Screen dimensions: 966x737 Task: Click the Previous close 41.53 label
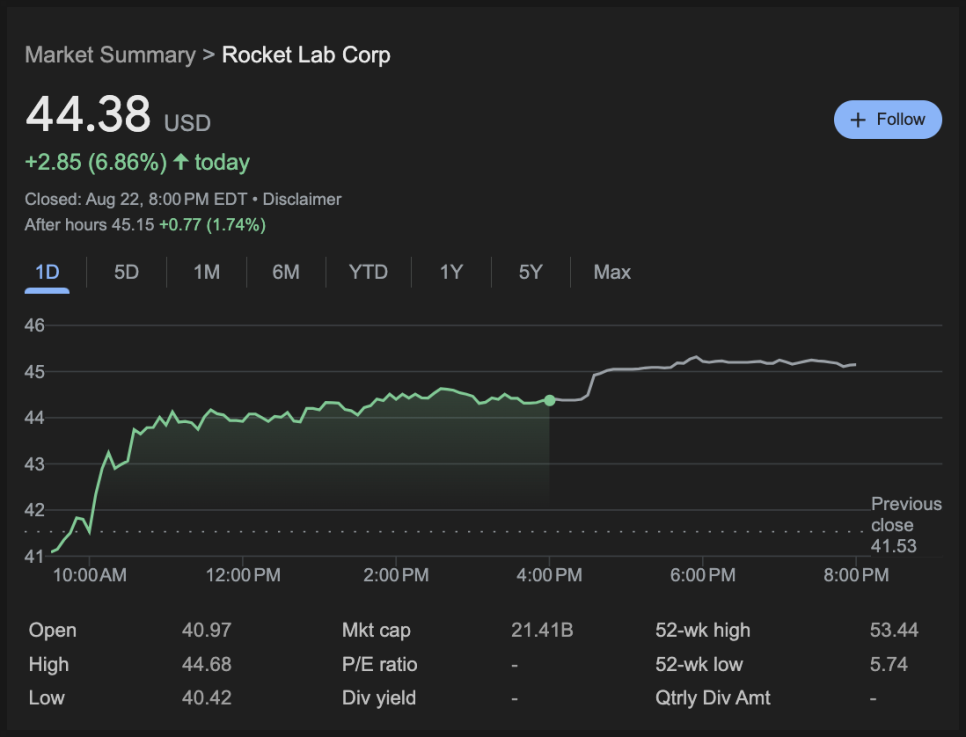(906, 525)
